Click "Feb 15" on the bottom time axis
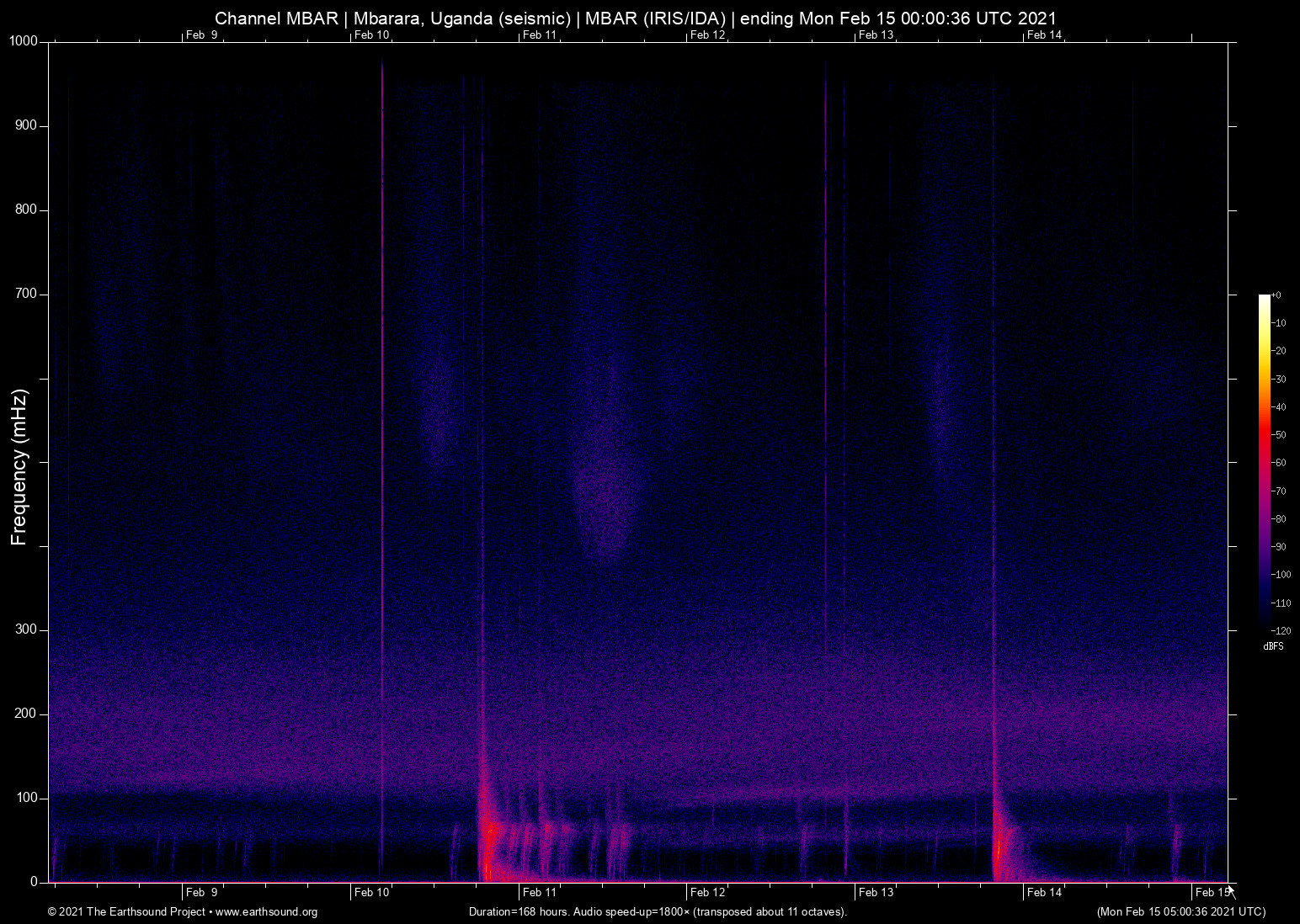Viewport: 1300px width, 924px height. coord(1213,892)
